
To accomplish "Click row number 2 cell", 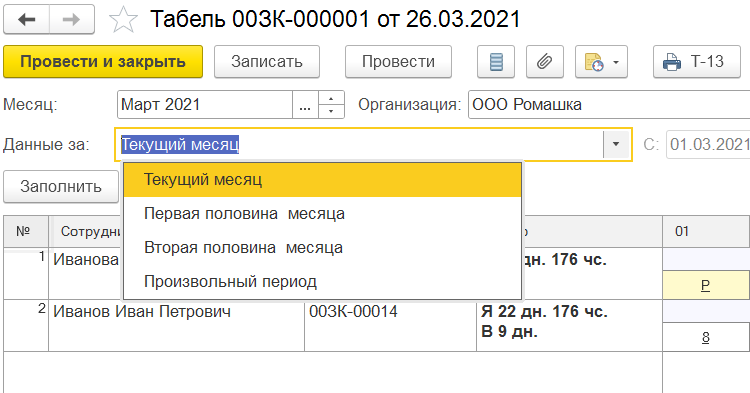I will tap(26, 326).
